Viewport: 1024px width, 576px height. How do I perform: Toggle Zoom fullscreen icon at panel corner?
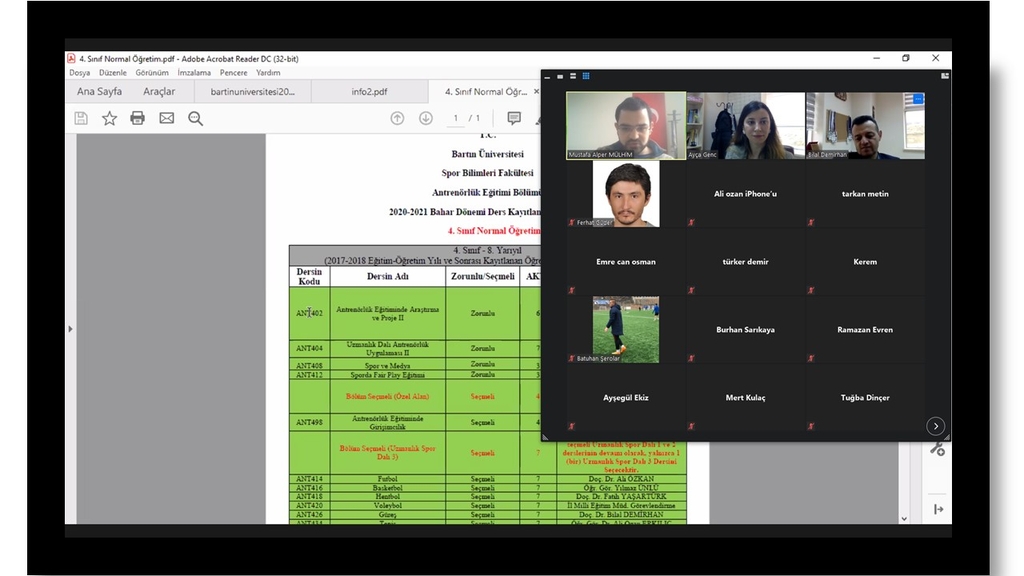pyautogui.click(x=945, y=76)
